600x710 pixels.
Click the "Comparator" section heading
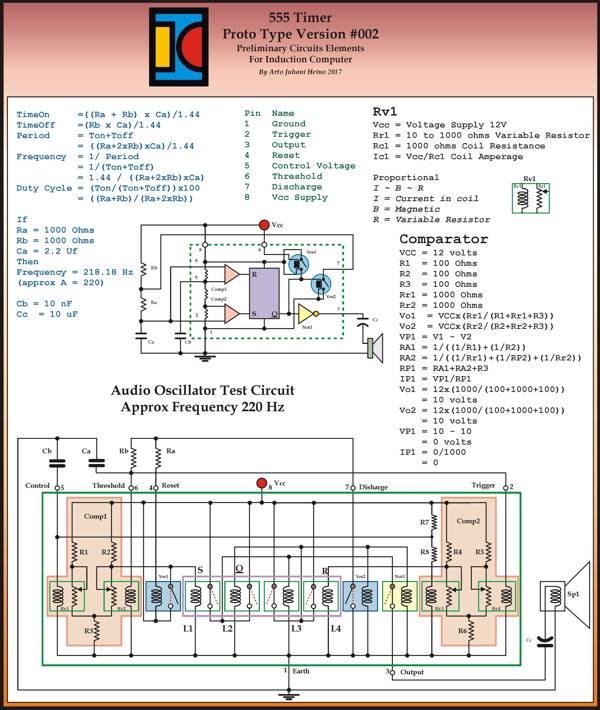[443, 240]
